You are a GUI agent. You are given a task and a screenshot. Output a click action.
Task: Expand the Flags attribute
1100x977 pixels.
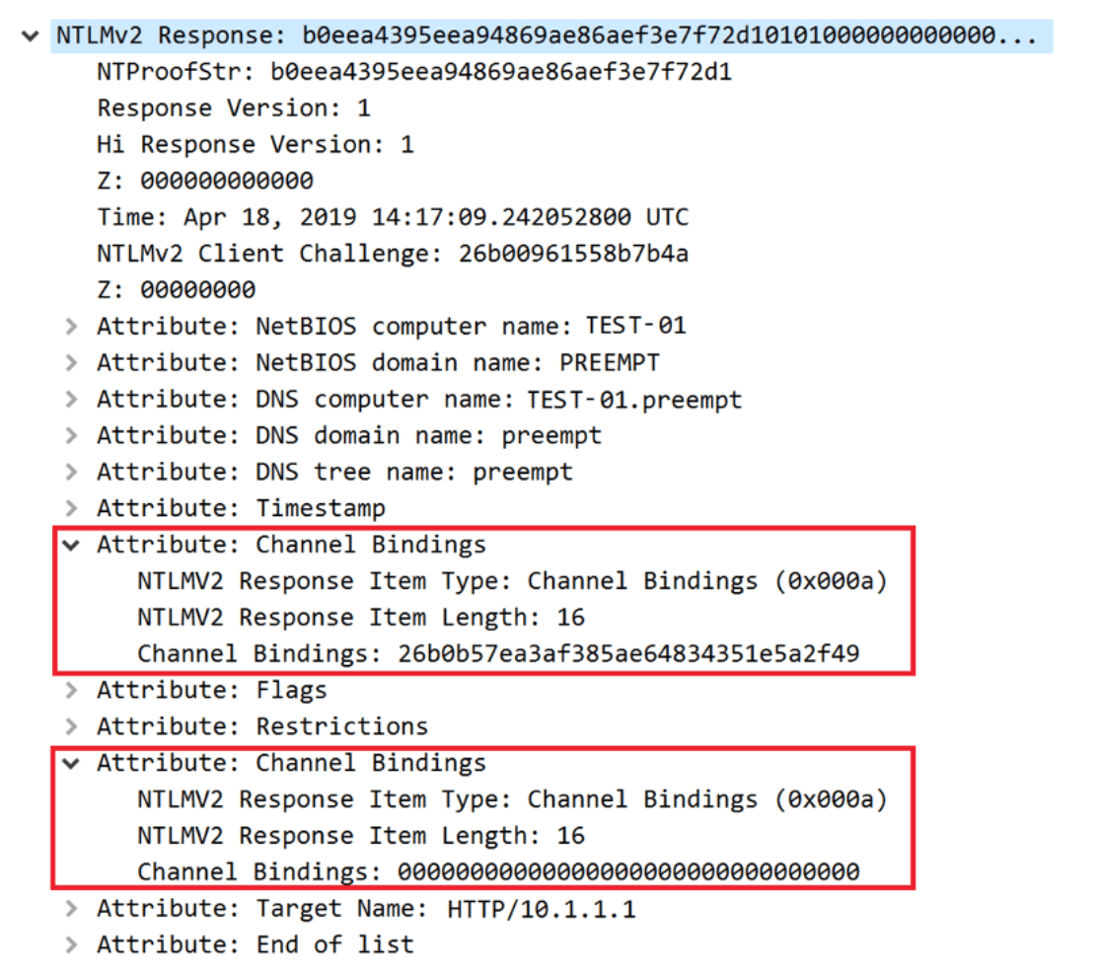click(71, 690)
